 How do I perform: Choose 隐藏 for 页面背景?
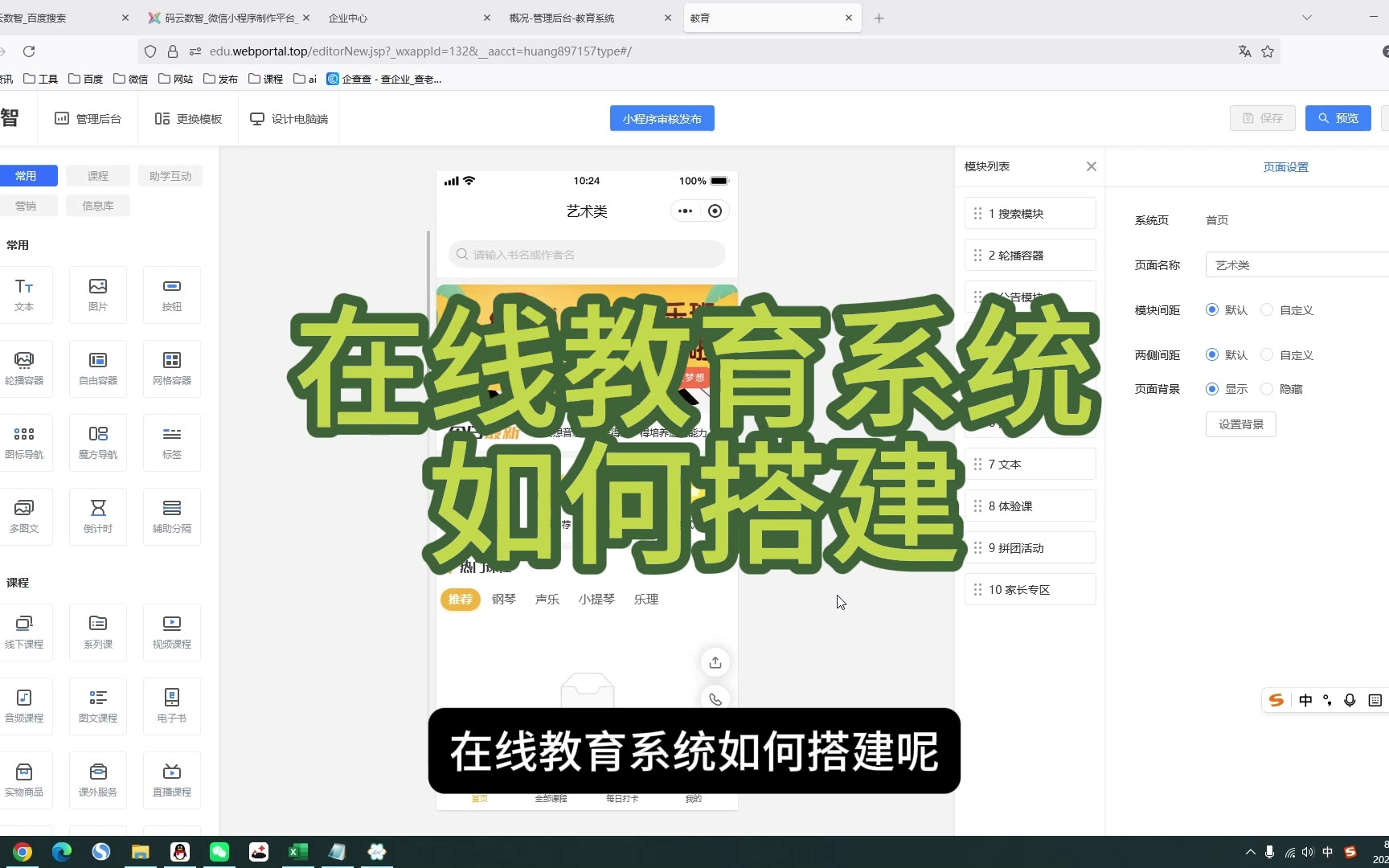(1268, 389)
